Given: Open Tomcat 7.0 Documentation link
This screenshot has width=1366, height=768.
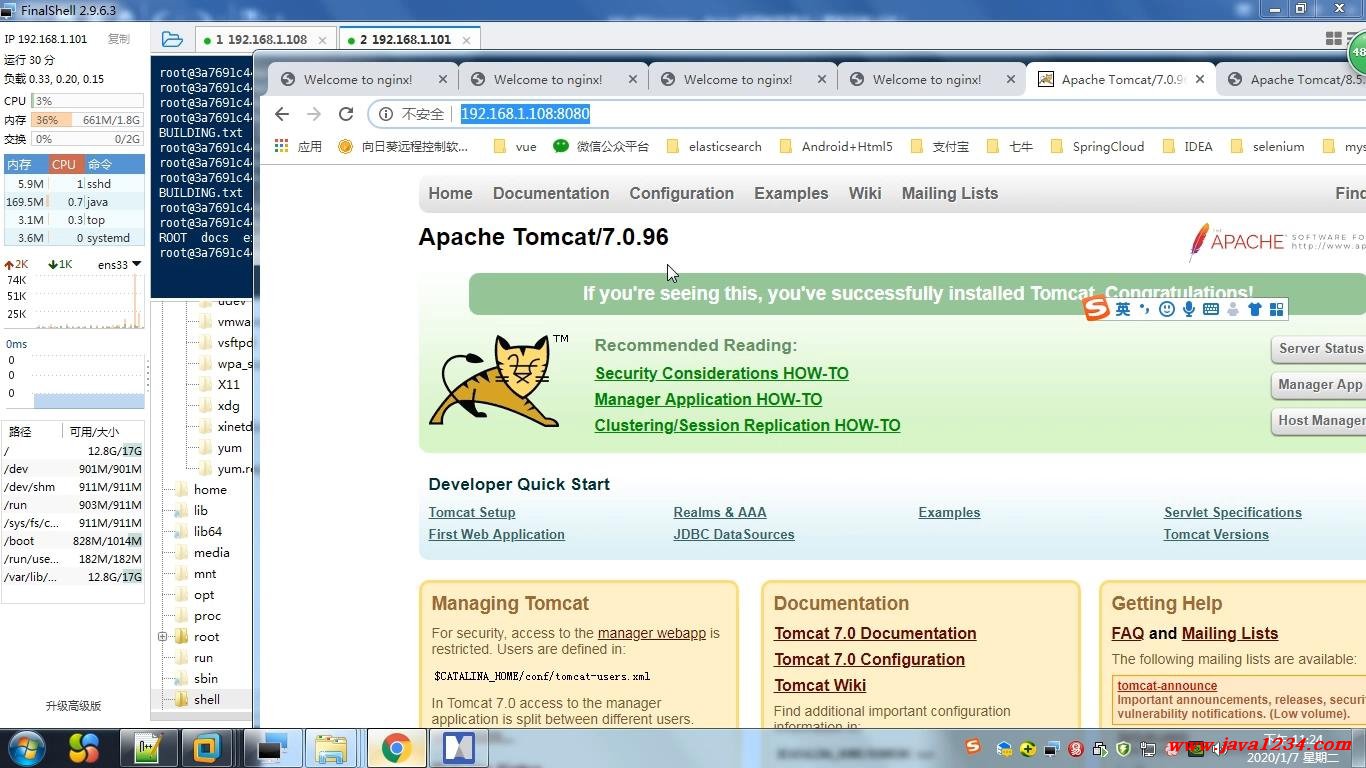Looking at the screenshot, I should (875, 633).
